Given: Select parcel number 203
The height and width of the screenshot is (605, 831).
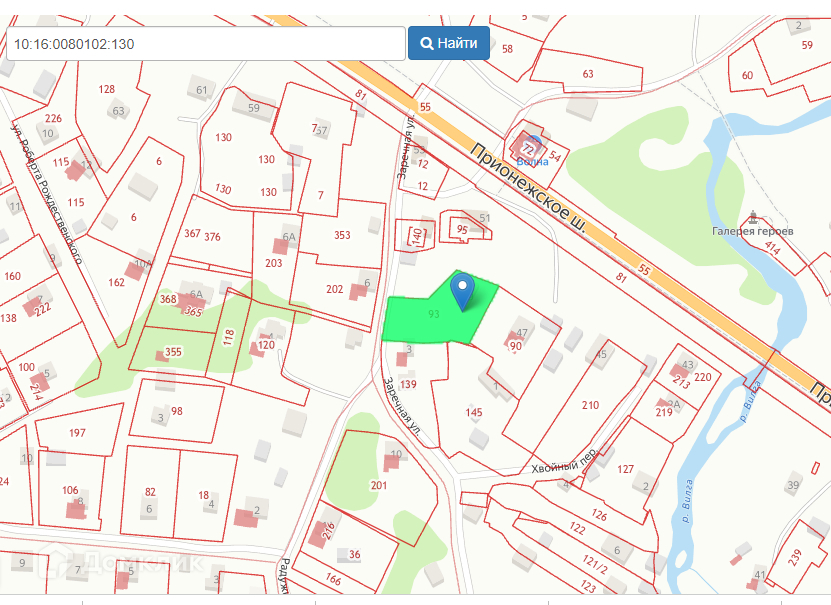Looking at the screenshot, I should pos(273,263).
